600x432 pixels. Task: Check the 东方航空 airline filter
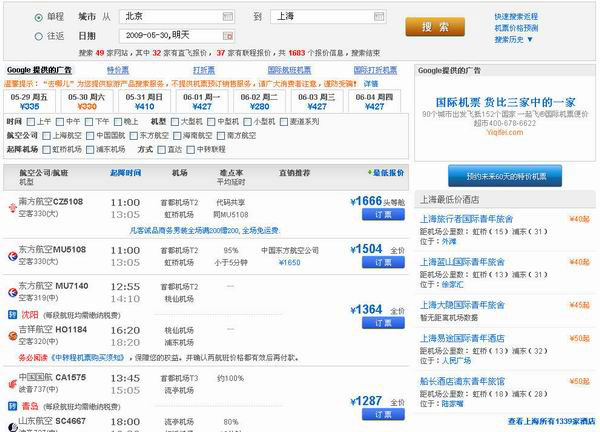(x=134, y=136)
